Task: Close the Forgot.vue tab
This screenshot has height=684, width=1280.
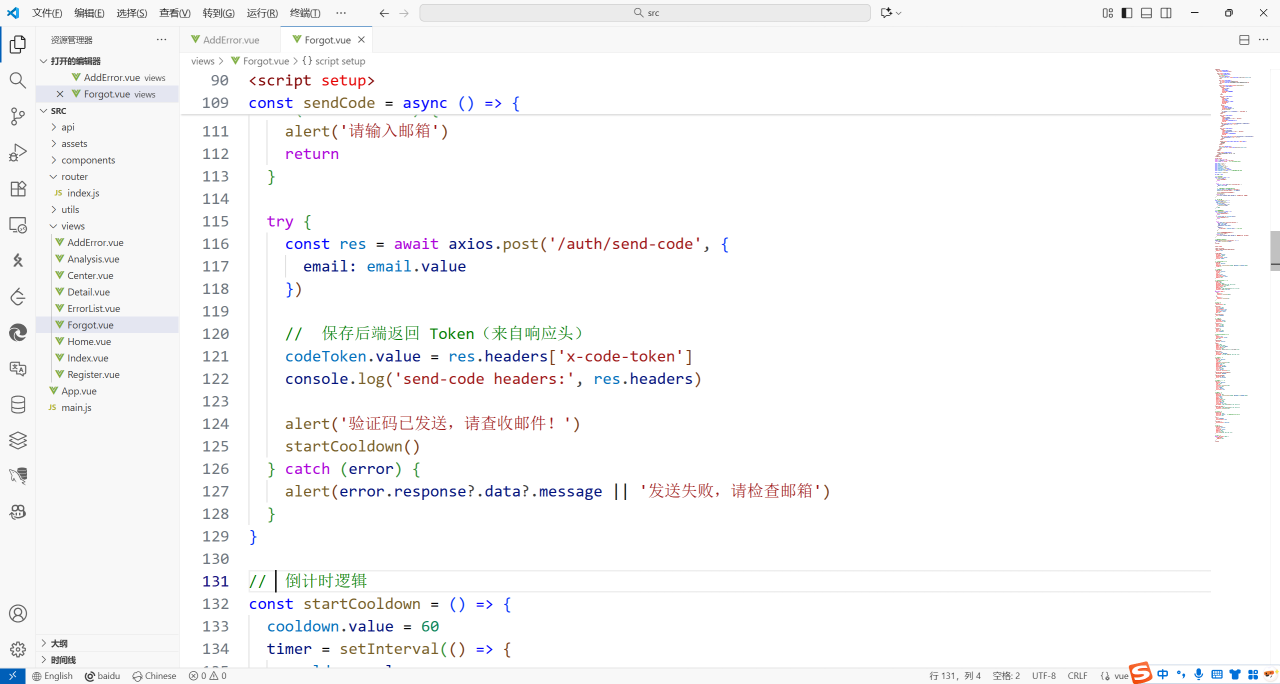Action: pyautogui.click(x=362, y=40)
